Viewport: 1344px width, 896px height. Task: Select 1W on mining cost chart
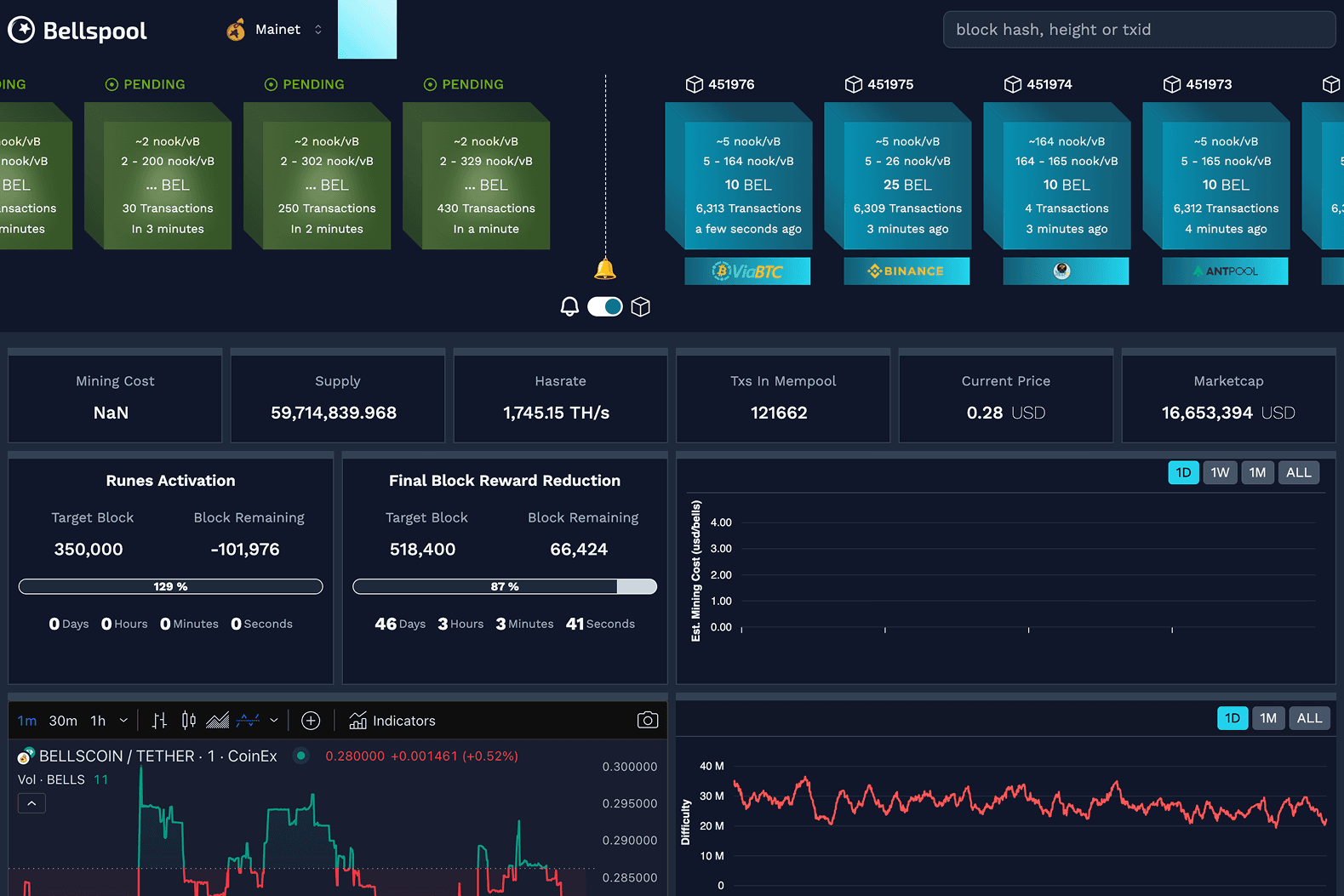(x=1220, y=472)
